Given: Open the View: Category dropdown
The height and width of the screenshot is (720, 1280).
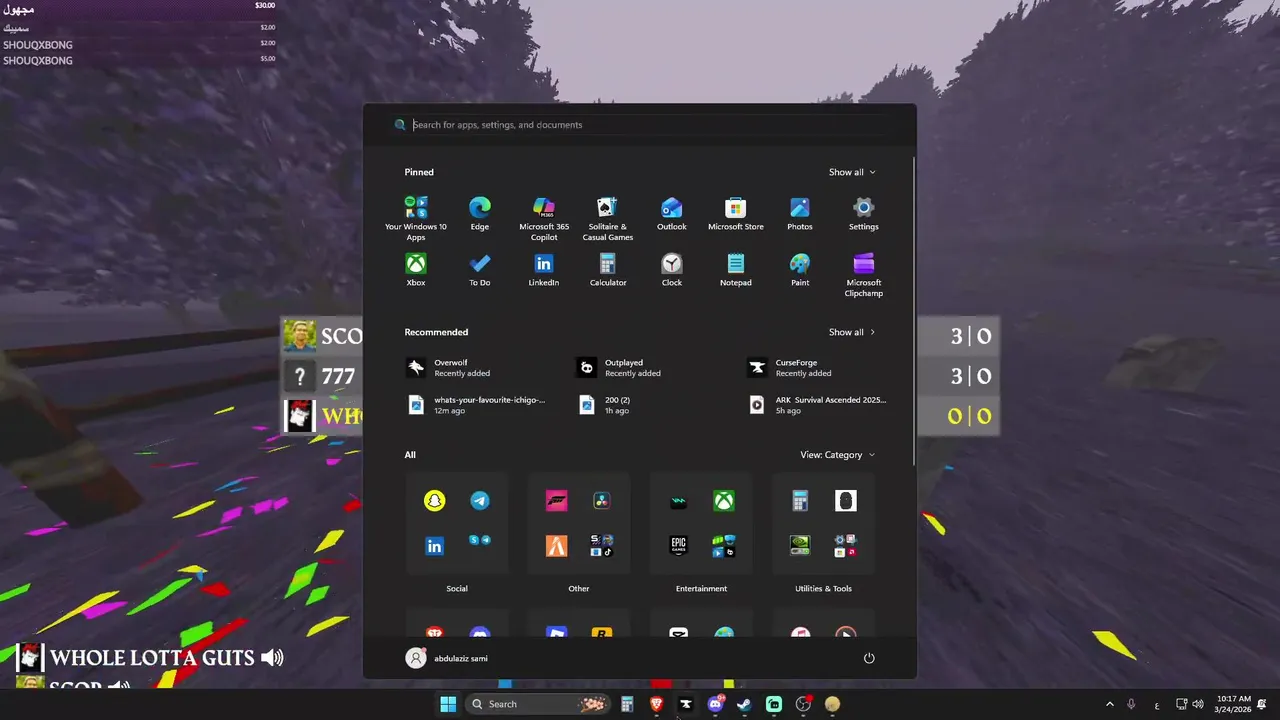Looking at the screenshot, I should pyautogui.click(x=838, y=455).
